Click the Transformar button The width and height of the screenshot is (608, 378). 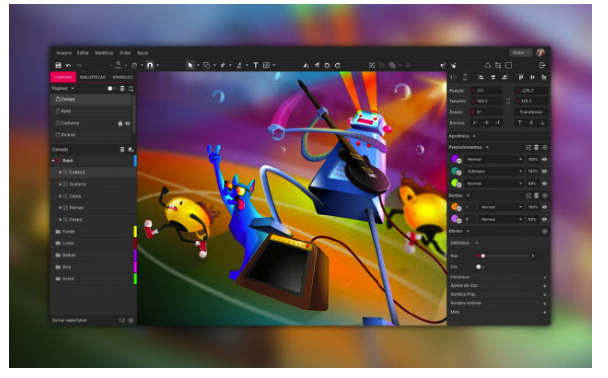(x=531, y=112)
